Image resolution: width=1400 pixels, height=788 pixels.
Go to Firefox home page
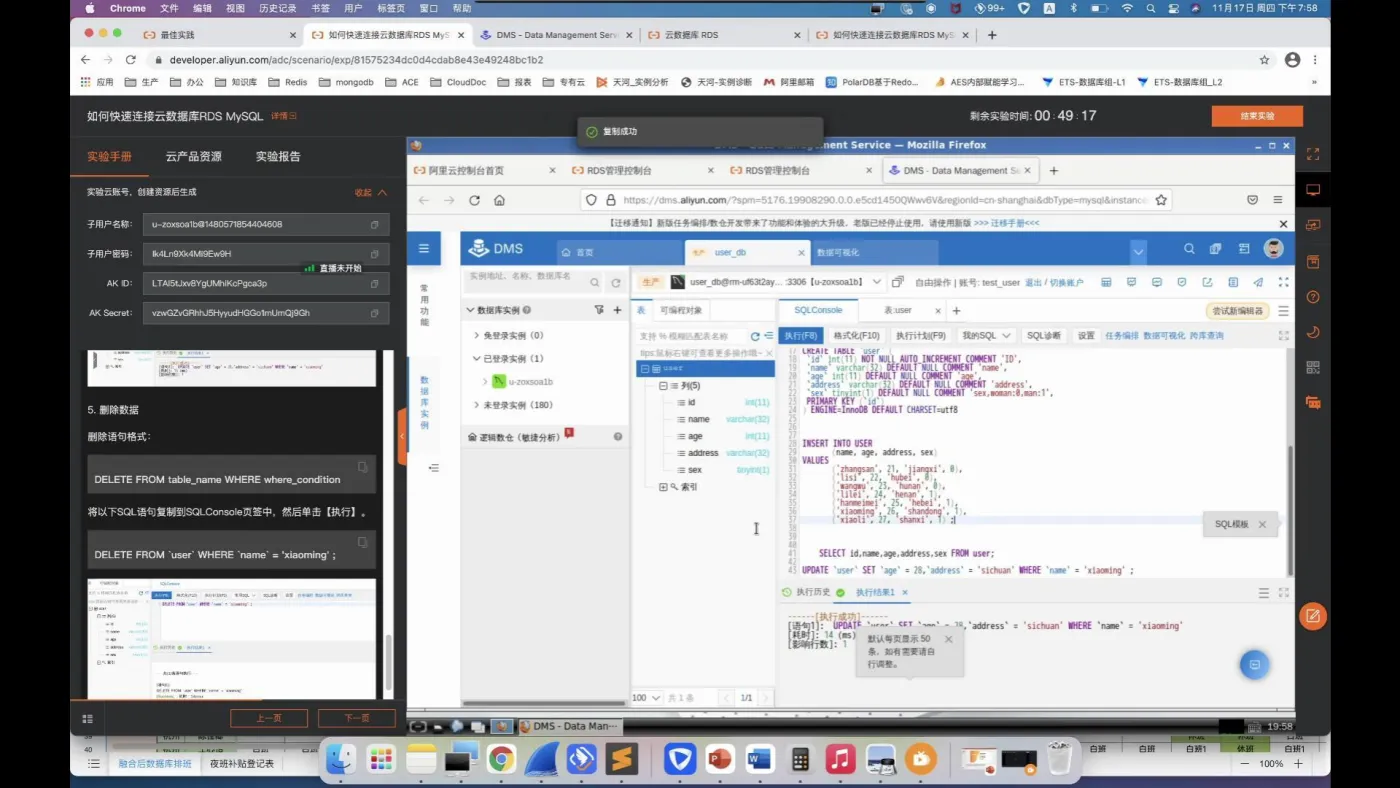pyautogui.click(x=499, y=200)
